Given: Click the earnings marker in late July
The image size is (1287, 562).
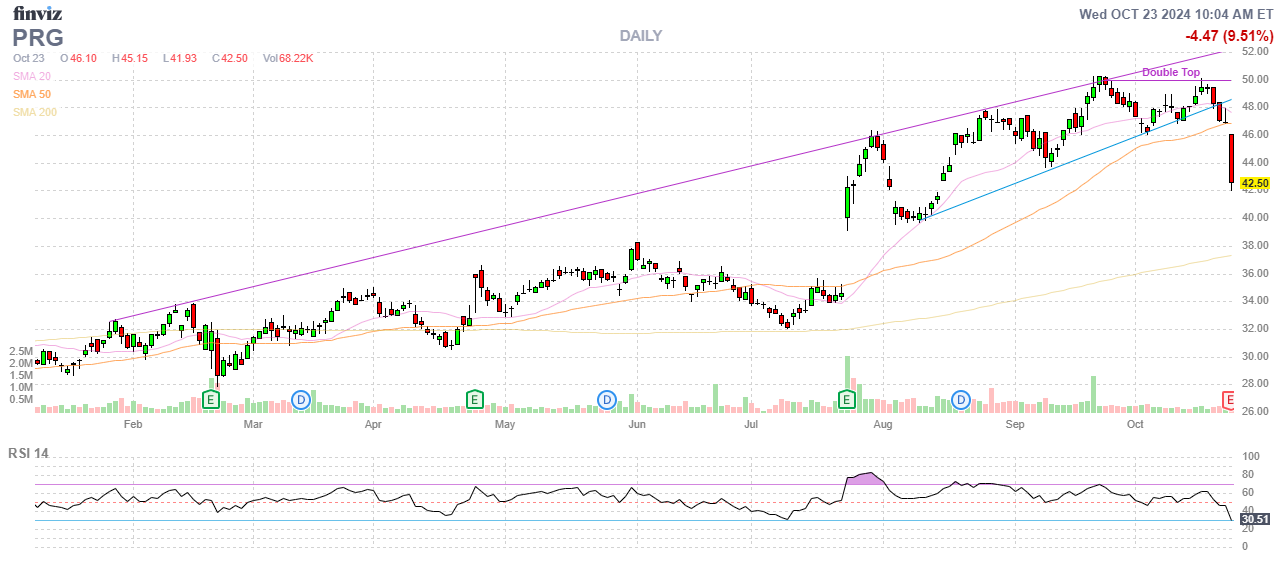Looking at the screenshot, I should [847, 400].
